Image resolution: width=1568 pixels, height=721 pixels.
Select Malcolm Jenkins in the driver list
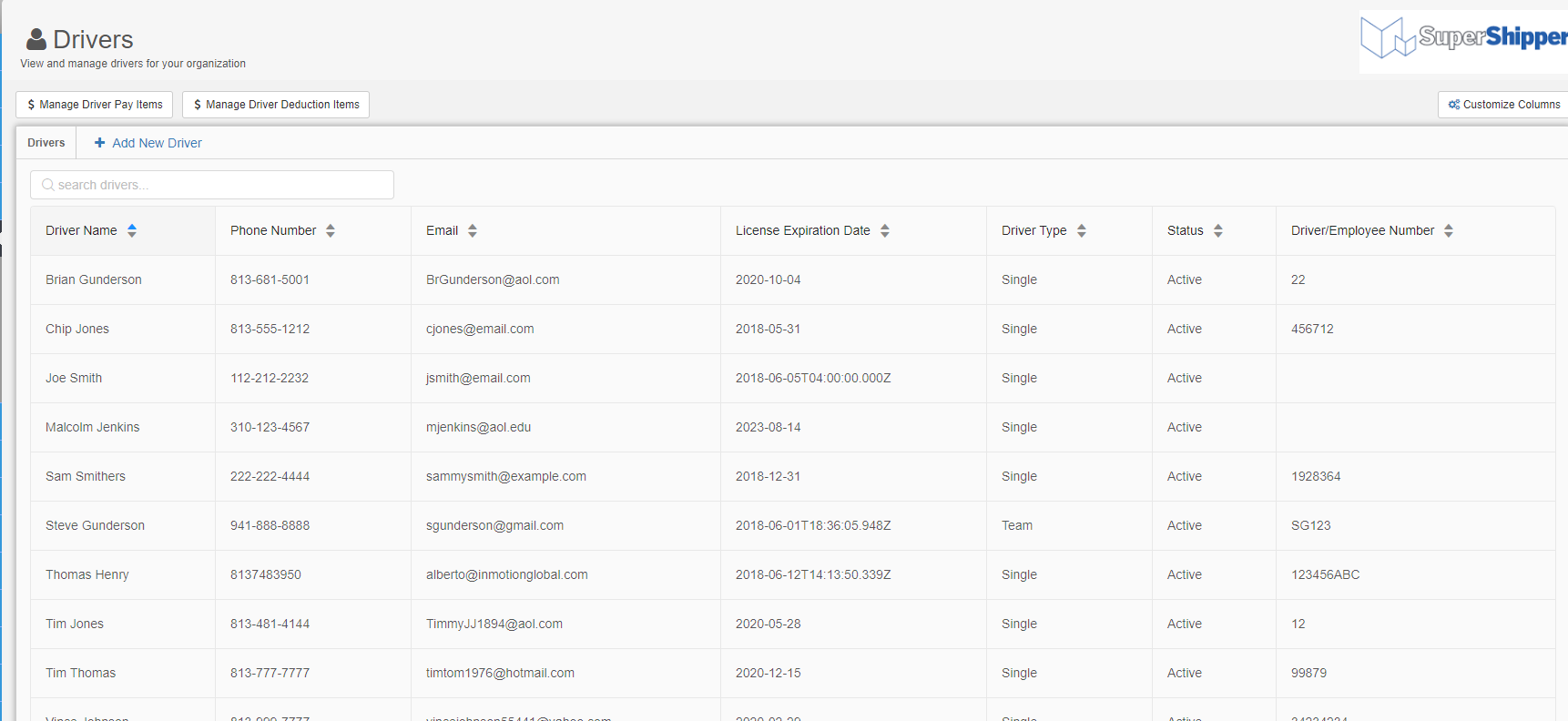[x=93, y=427]
